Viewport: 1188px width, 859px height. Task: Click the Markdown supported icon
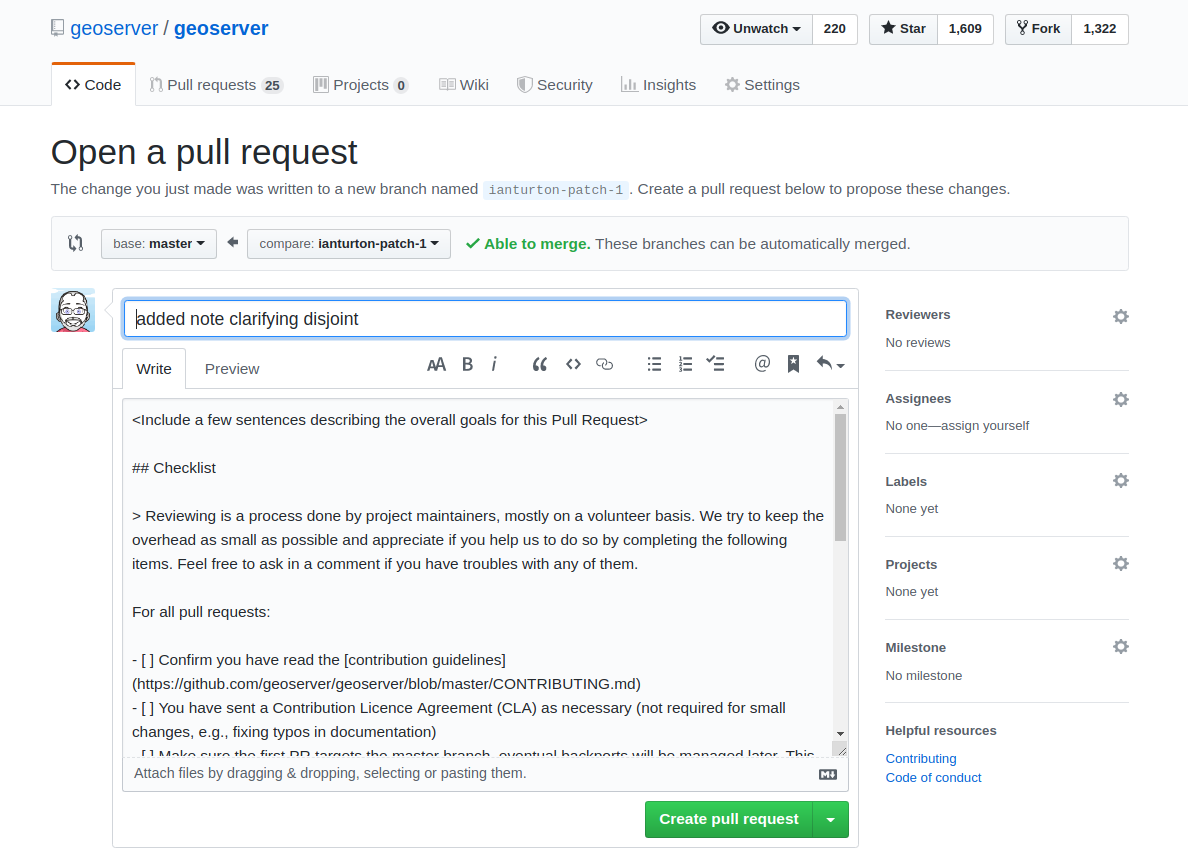(828, 774)
